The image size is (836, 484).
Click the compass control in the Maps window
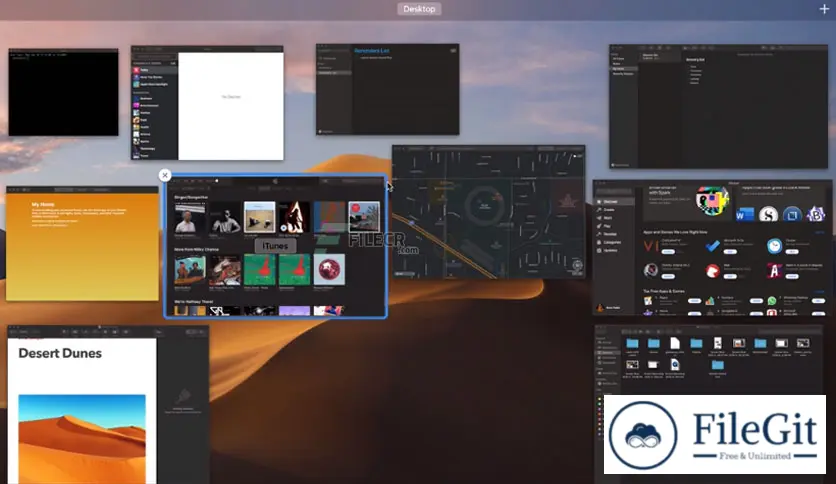(x=577, y=265)
